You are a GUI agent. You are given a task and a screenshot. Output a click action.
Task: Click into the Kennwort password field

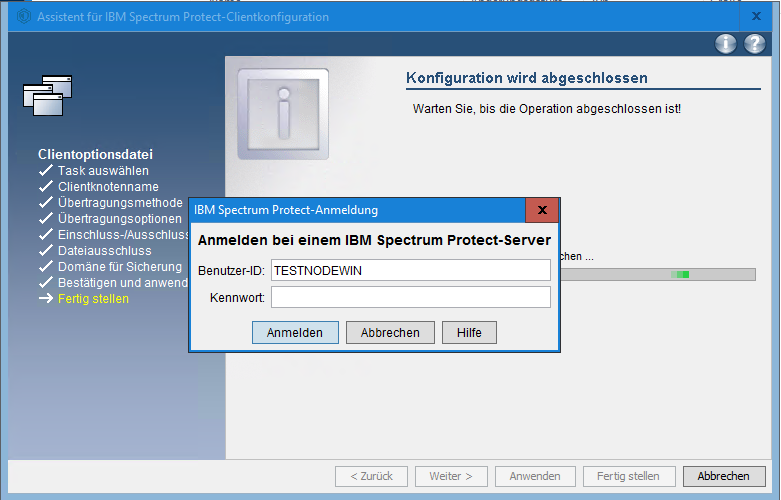[x=410, y=297]
